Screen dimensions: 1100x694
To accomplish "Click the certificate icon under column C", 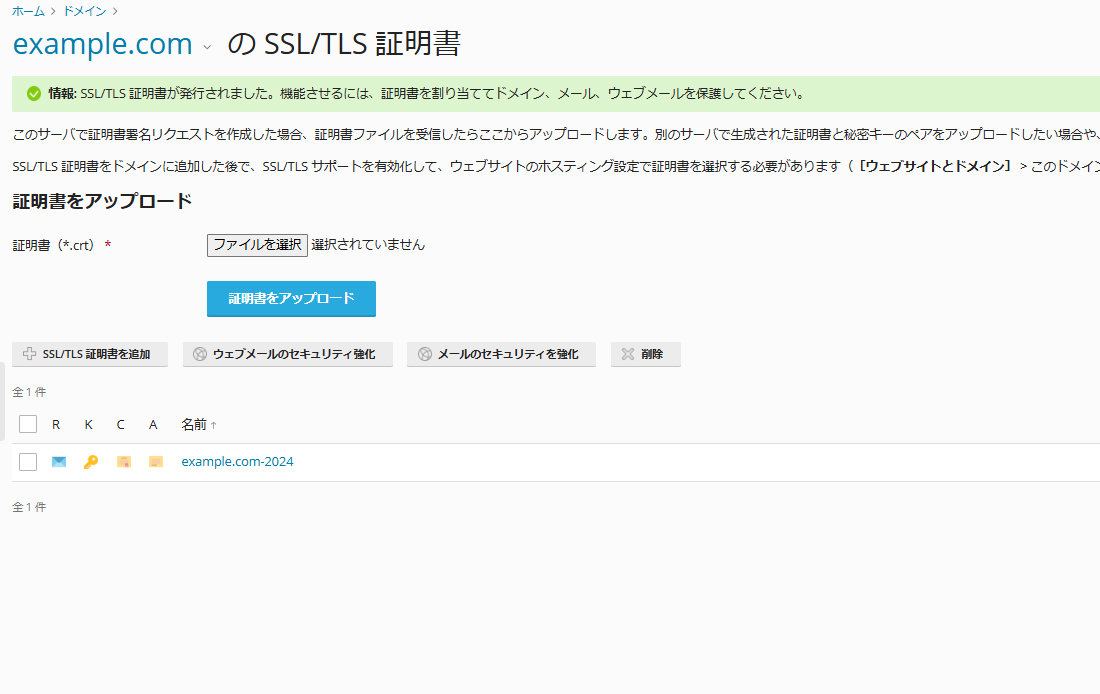I will 124,462.
